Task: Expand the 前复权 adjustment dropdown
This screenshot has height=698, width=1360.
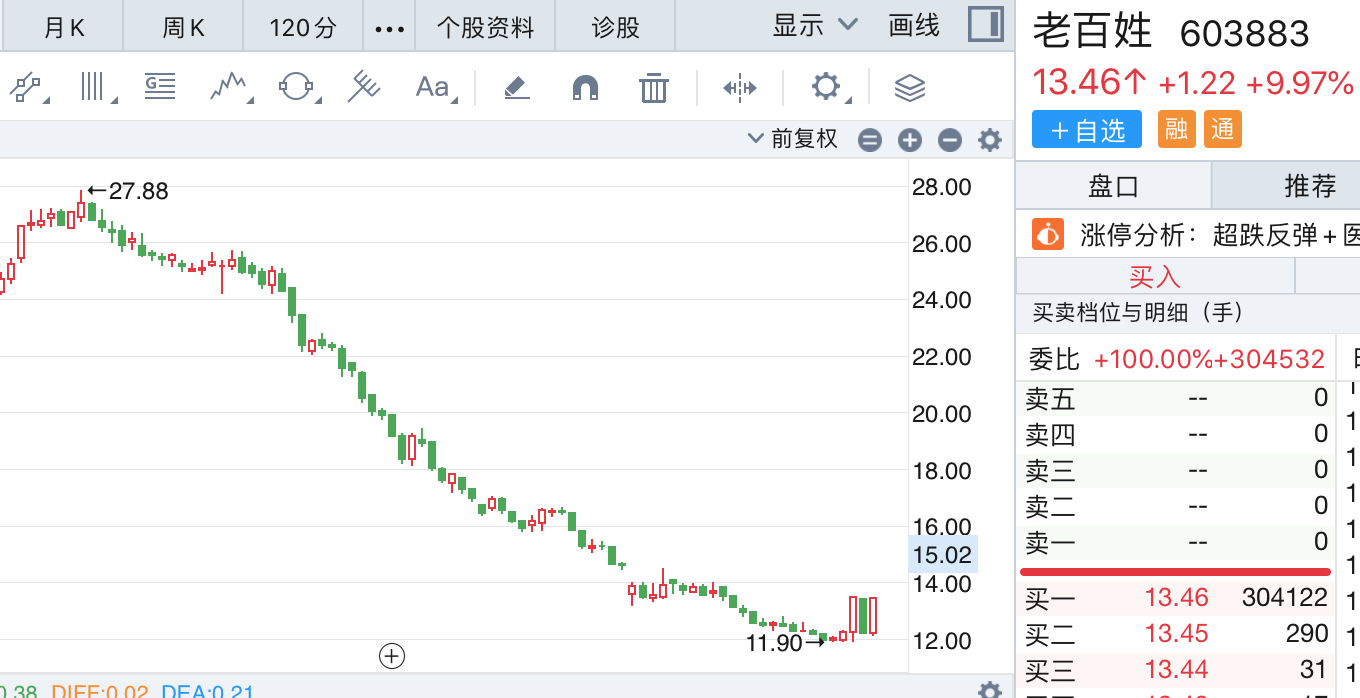Action: tap(793, 139)
